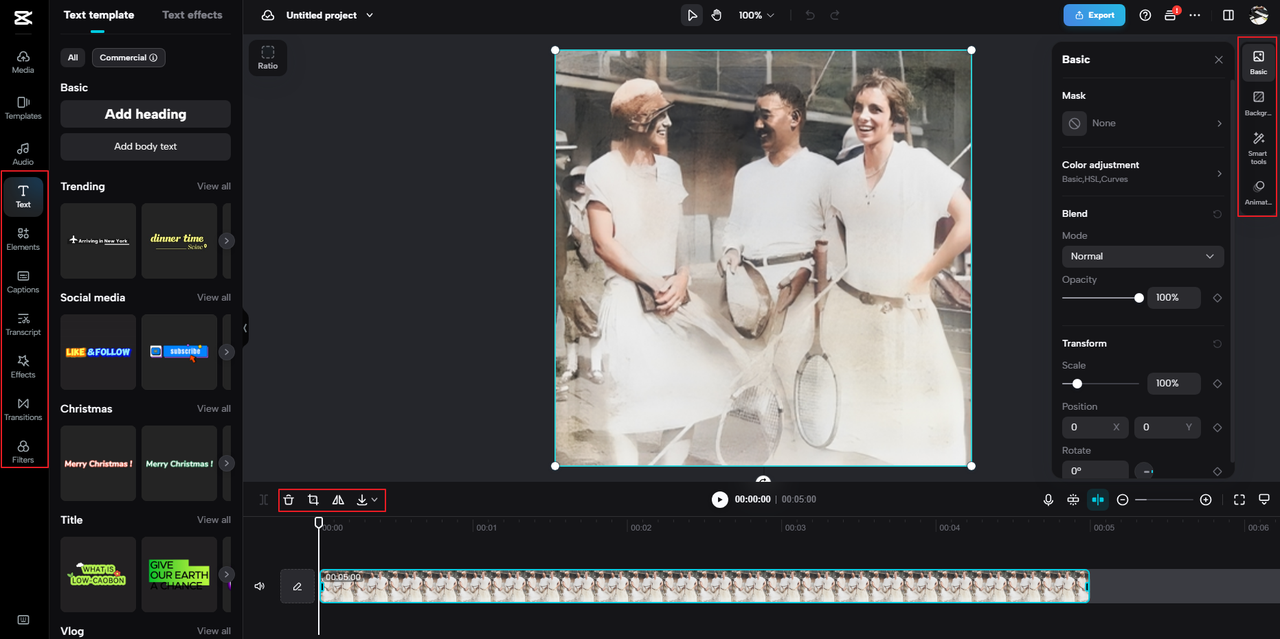Open the Transitions panel
1280x639 pixels.
[23, 409]
